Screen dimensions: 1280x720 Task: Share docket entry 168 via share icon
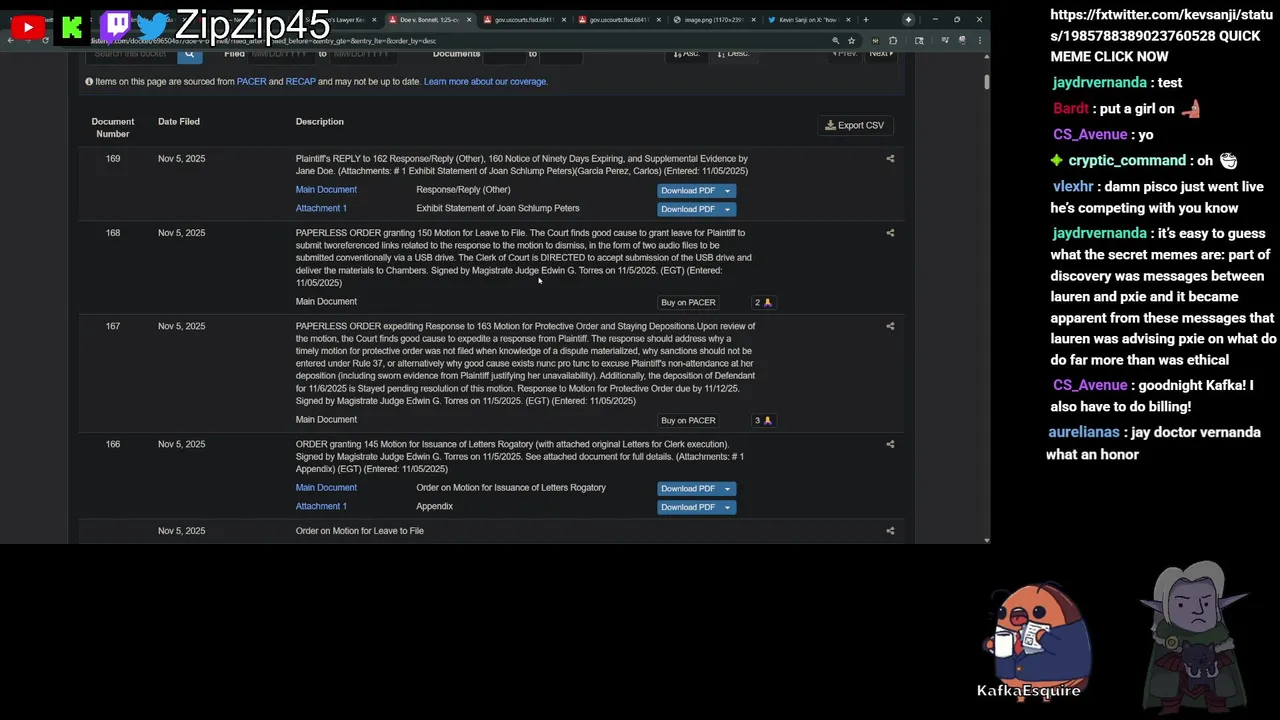coord(890,232)
